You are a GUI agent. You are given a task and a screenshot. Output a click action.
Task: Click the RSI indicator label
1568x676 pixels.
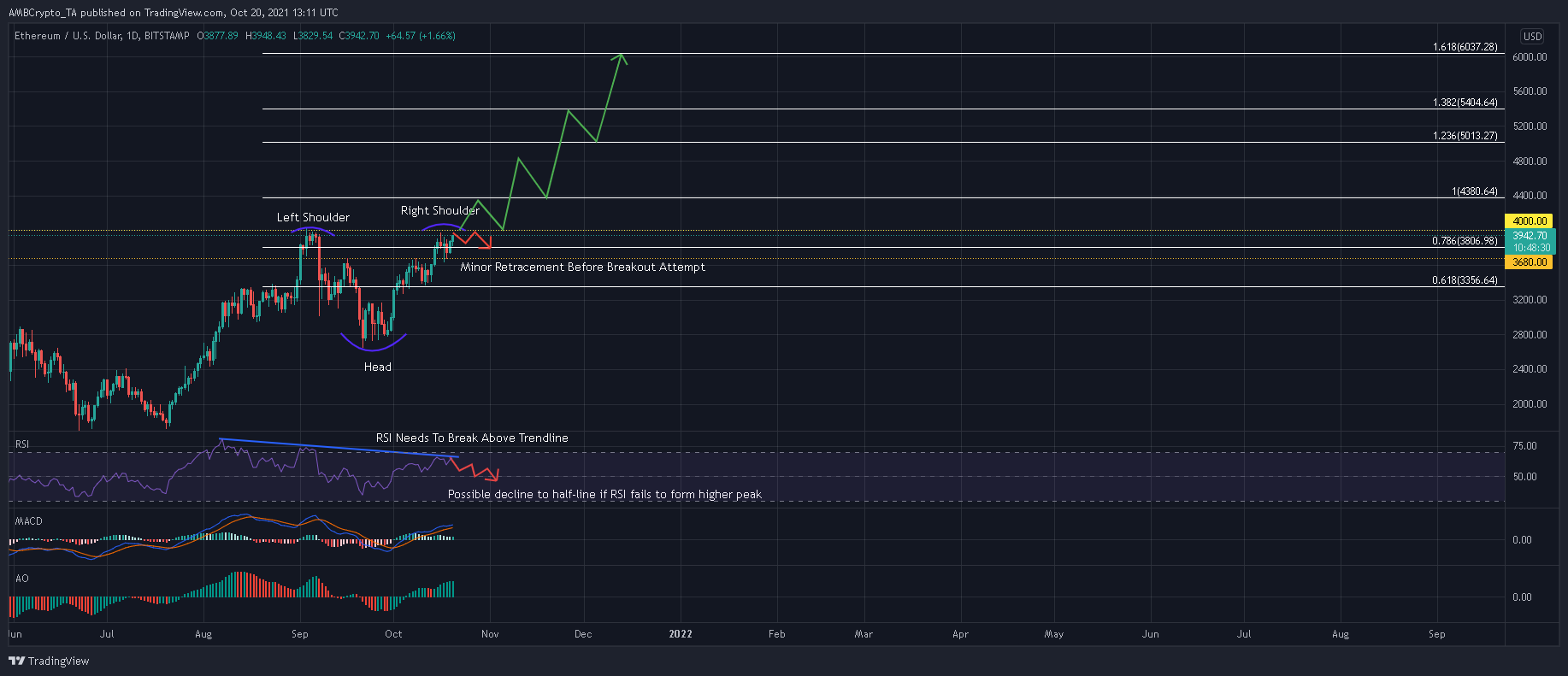tap(22, 444)
